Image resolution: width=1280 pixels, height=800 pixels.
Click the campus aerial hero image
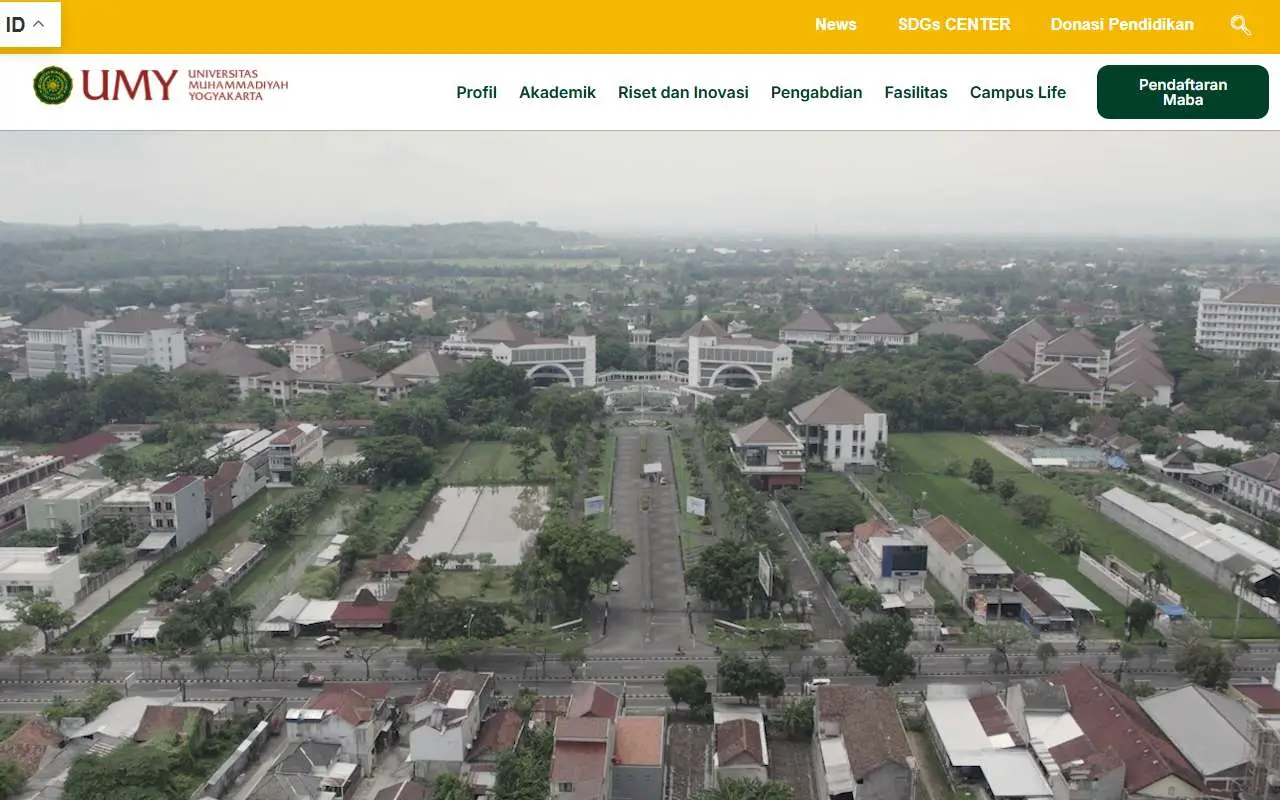point(640,465)
